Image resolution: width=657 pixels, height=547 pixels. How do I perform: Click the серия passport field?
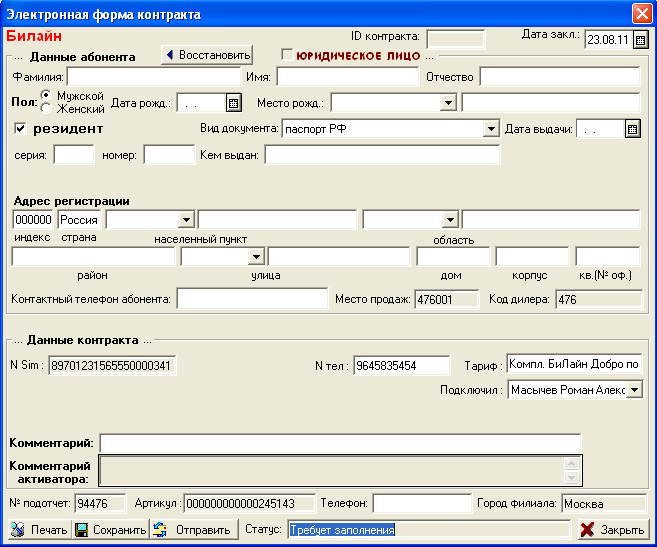coord(74,155)
